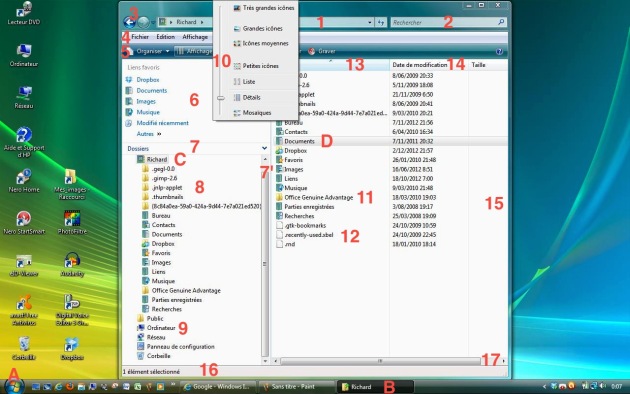The width and height of the screenshot is (630, 394).
Task: Open the help question mark icon
Action: coord(499,51)
